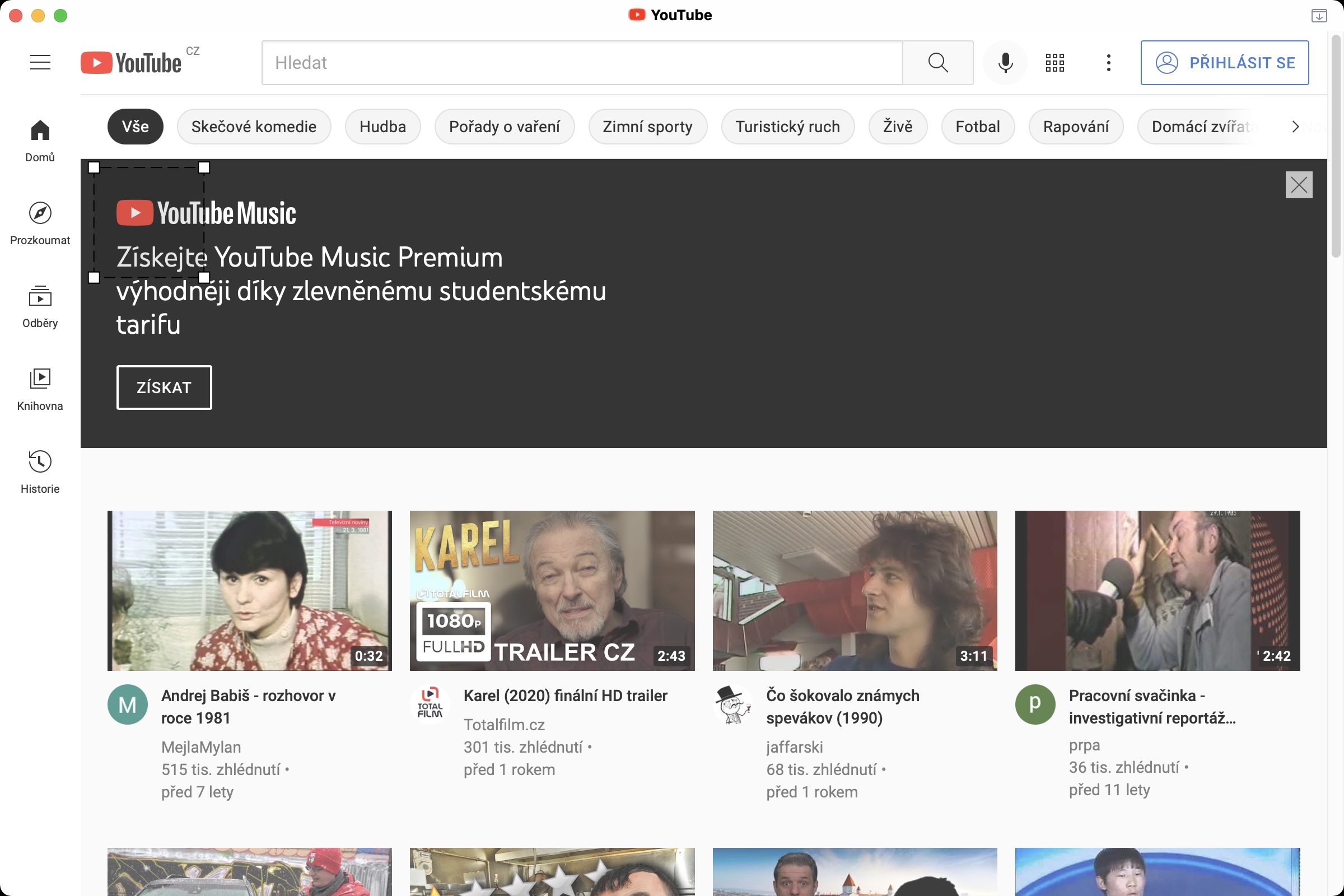Open the YouTube apps grid icon
Screen dimensions: 1344x896
coord(1054,62)
